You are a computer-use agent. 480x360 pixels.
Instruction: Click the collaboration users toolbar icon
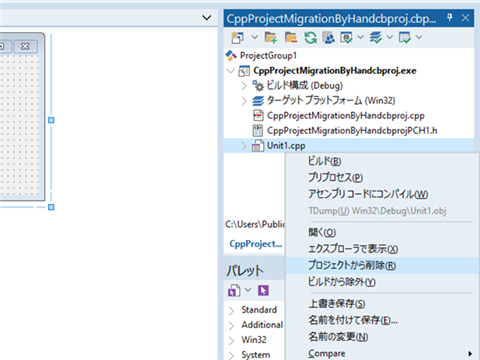coord(328,37)
